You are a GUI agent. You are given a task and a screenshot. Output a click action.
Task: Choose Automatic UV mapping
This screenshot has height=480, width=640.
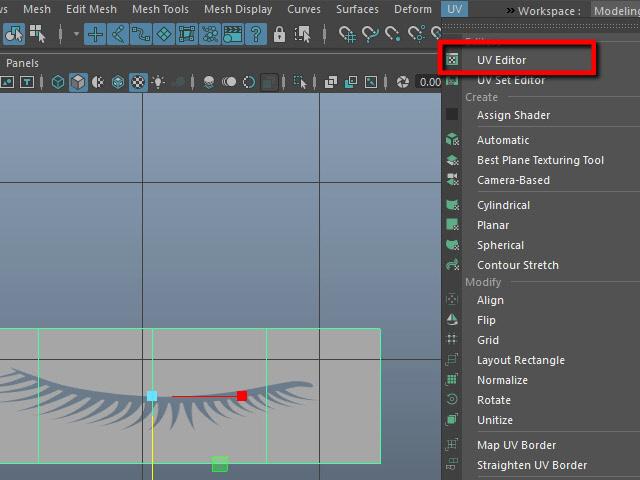tap(502, 140)
